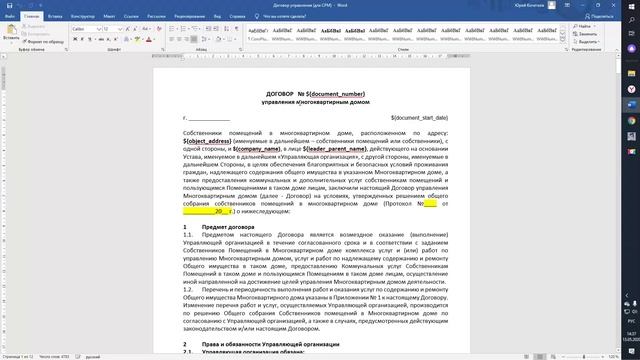
Task: Switch to the Рецензирование tab
Action: click(x=189, y=16)
